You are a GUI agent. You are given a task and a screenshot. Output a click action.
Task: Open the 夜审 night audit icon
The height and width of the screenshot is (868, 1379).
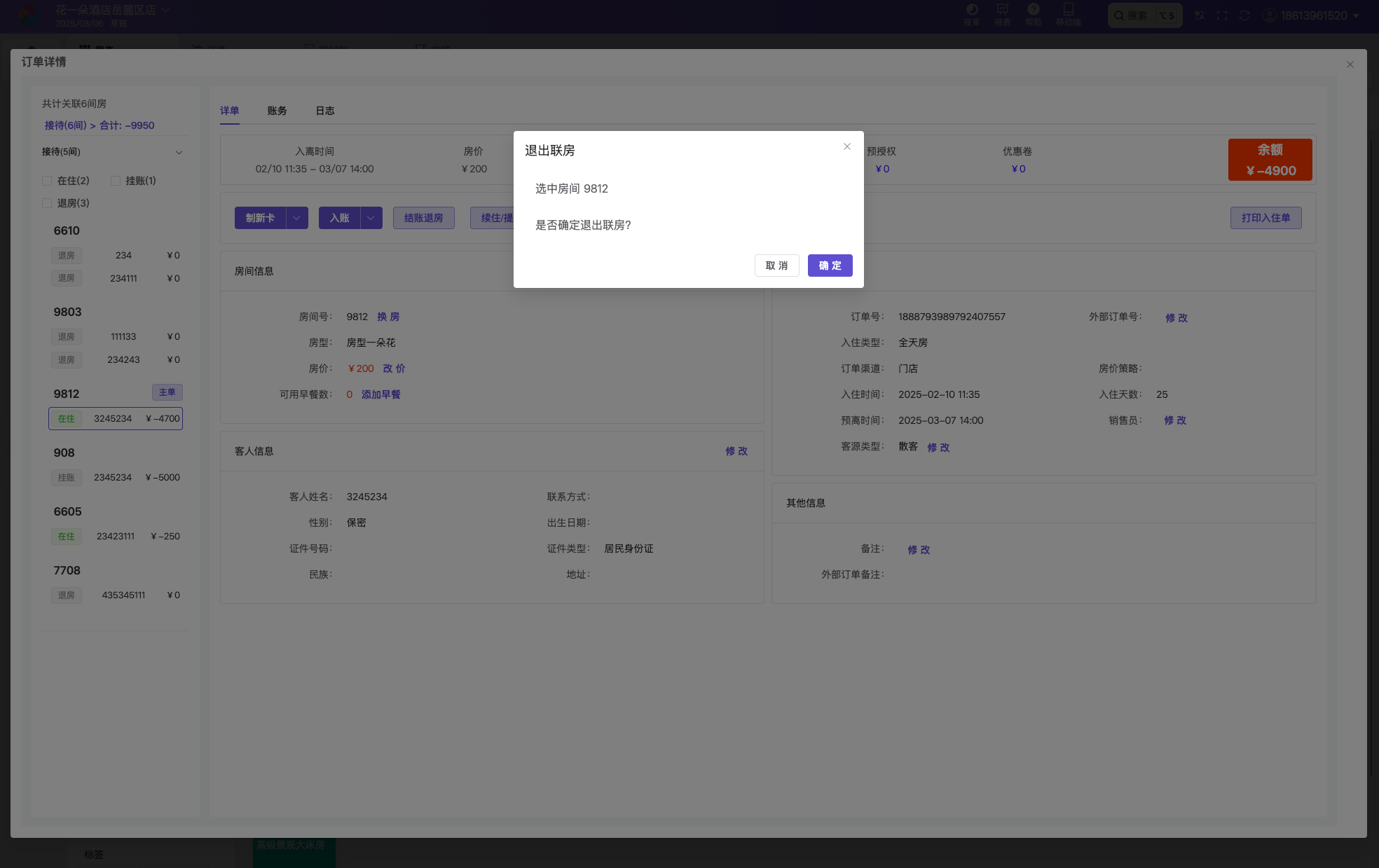(972, 14)
